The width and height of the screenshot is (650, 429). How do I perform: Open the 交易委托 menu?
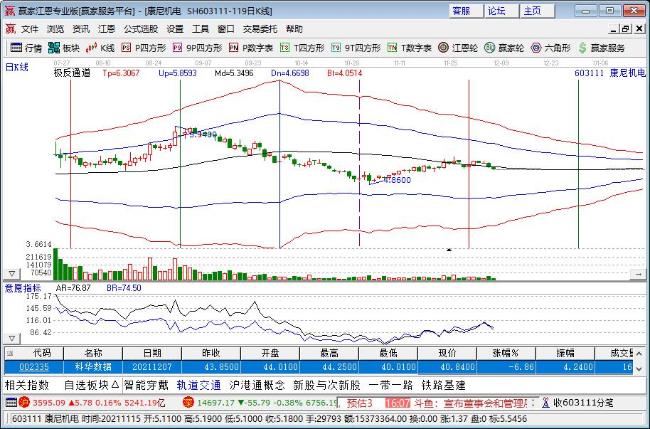(260, 29)
